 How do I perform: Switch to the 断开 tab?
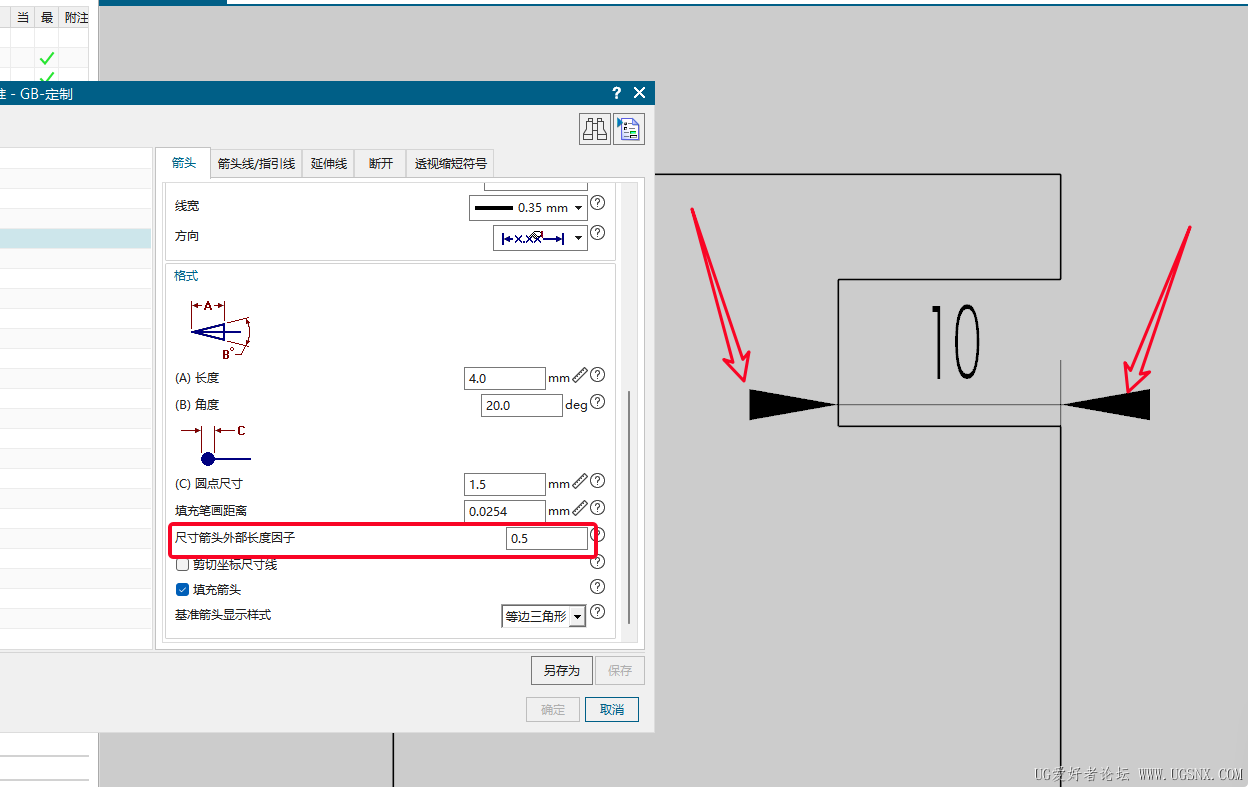coord(380,164)
